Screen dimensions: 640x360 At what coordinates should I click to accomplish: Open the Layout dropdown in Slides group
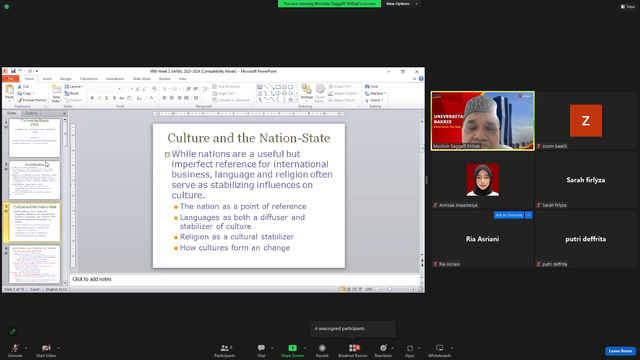pos(74,87)
